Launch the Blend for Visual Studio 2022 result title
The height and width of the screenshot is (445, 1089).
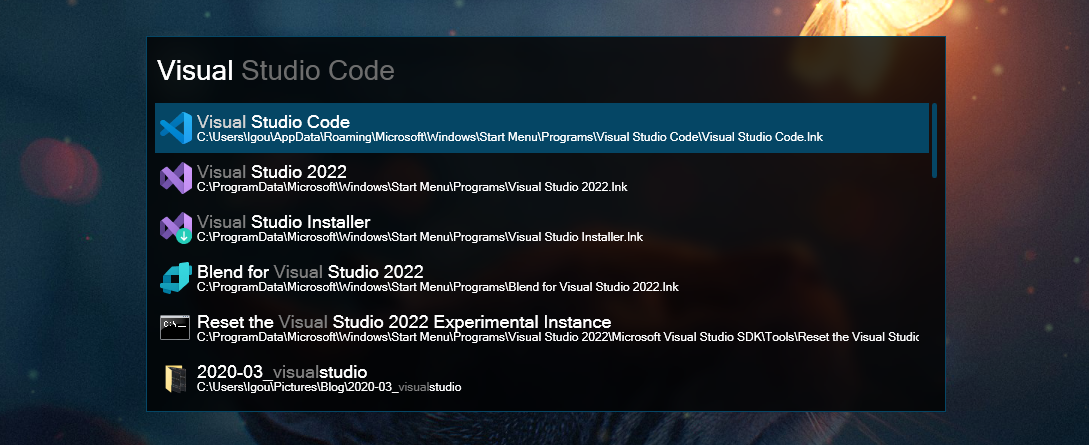tap(310, 271)
